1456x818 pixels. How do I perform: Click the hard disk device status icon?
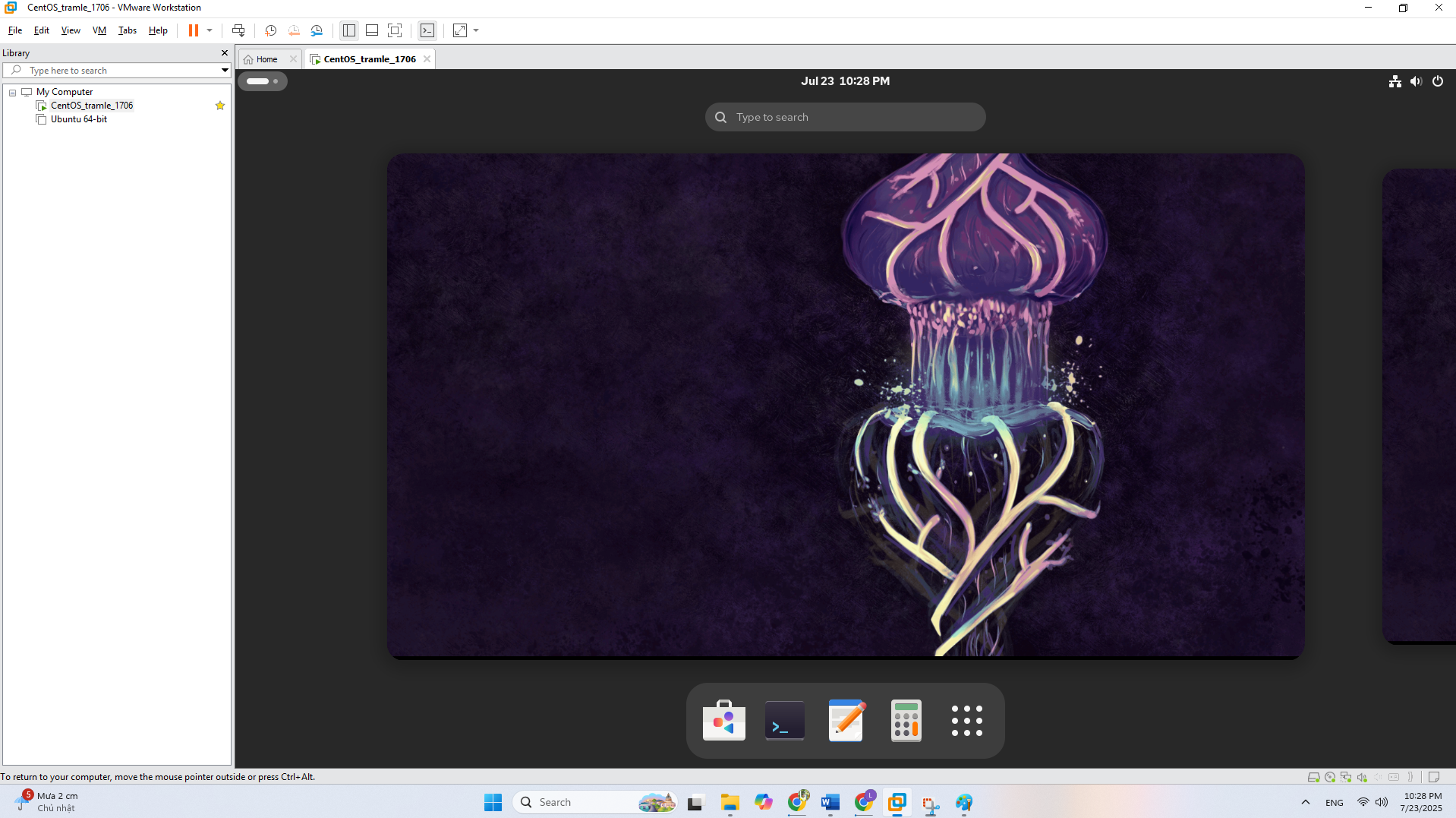[x=1313, y=777]
